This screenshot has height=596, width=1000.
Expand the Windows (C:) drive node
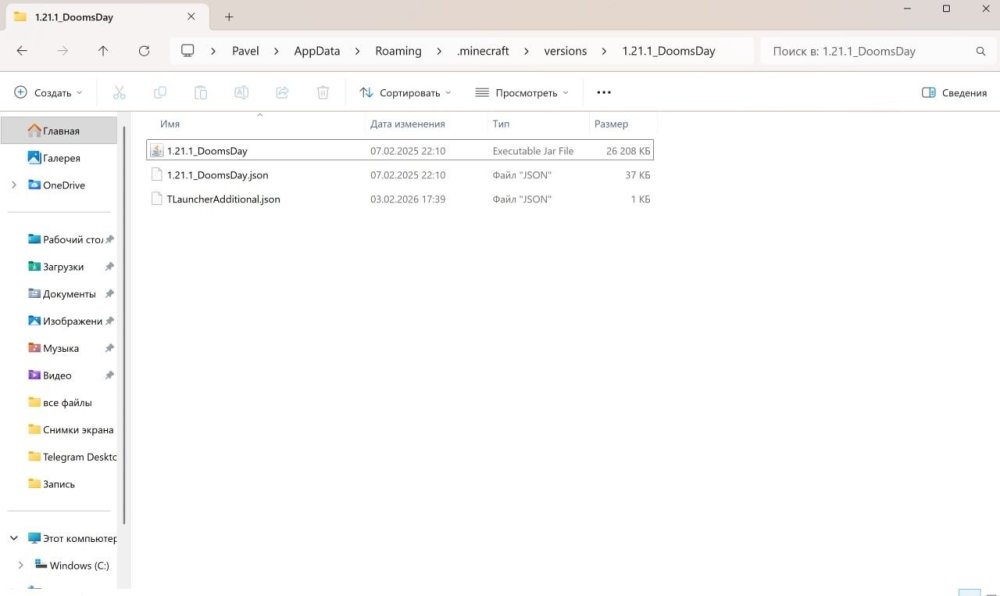(20, 565)
